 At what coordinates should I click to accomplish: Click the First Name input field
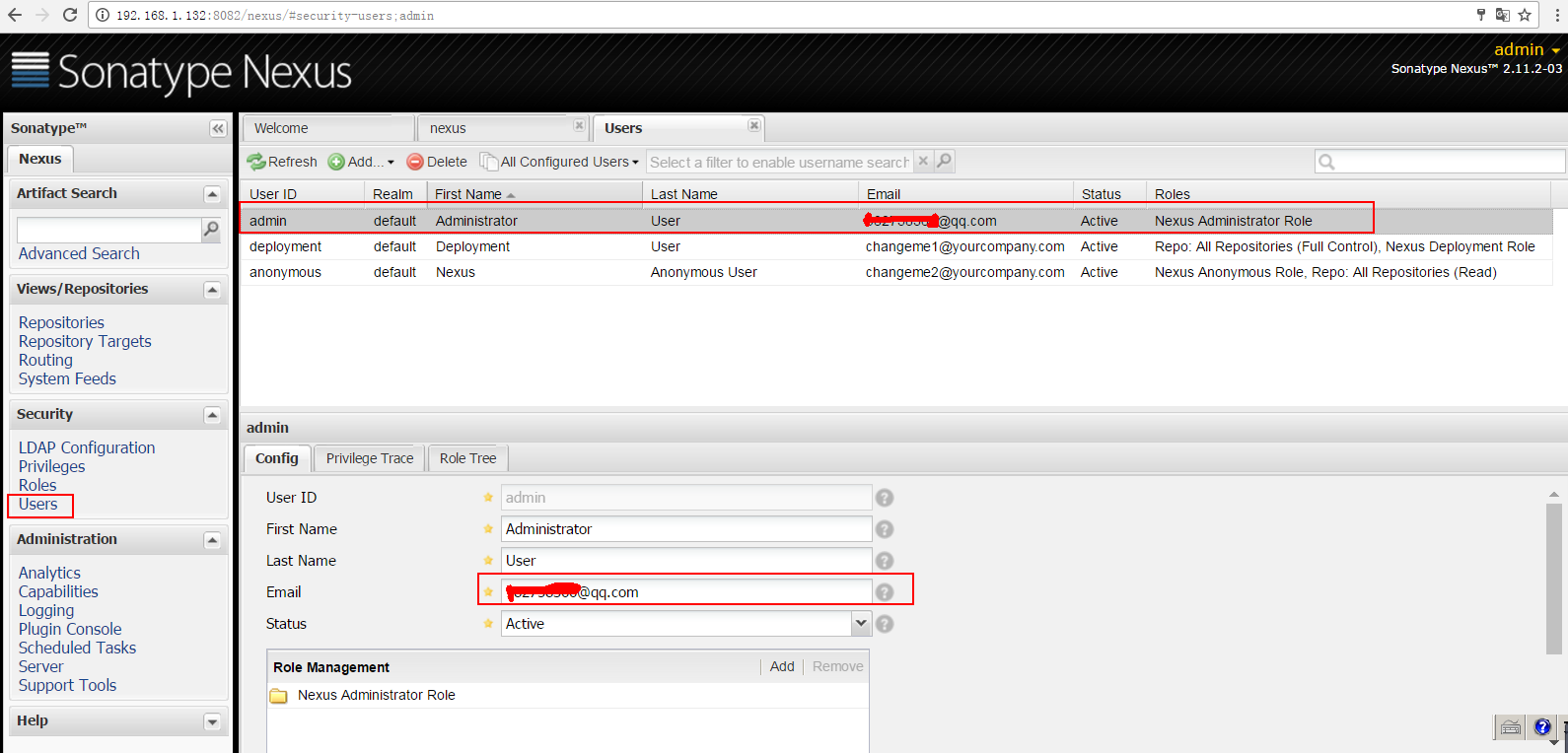[x=686, y=529]
